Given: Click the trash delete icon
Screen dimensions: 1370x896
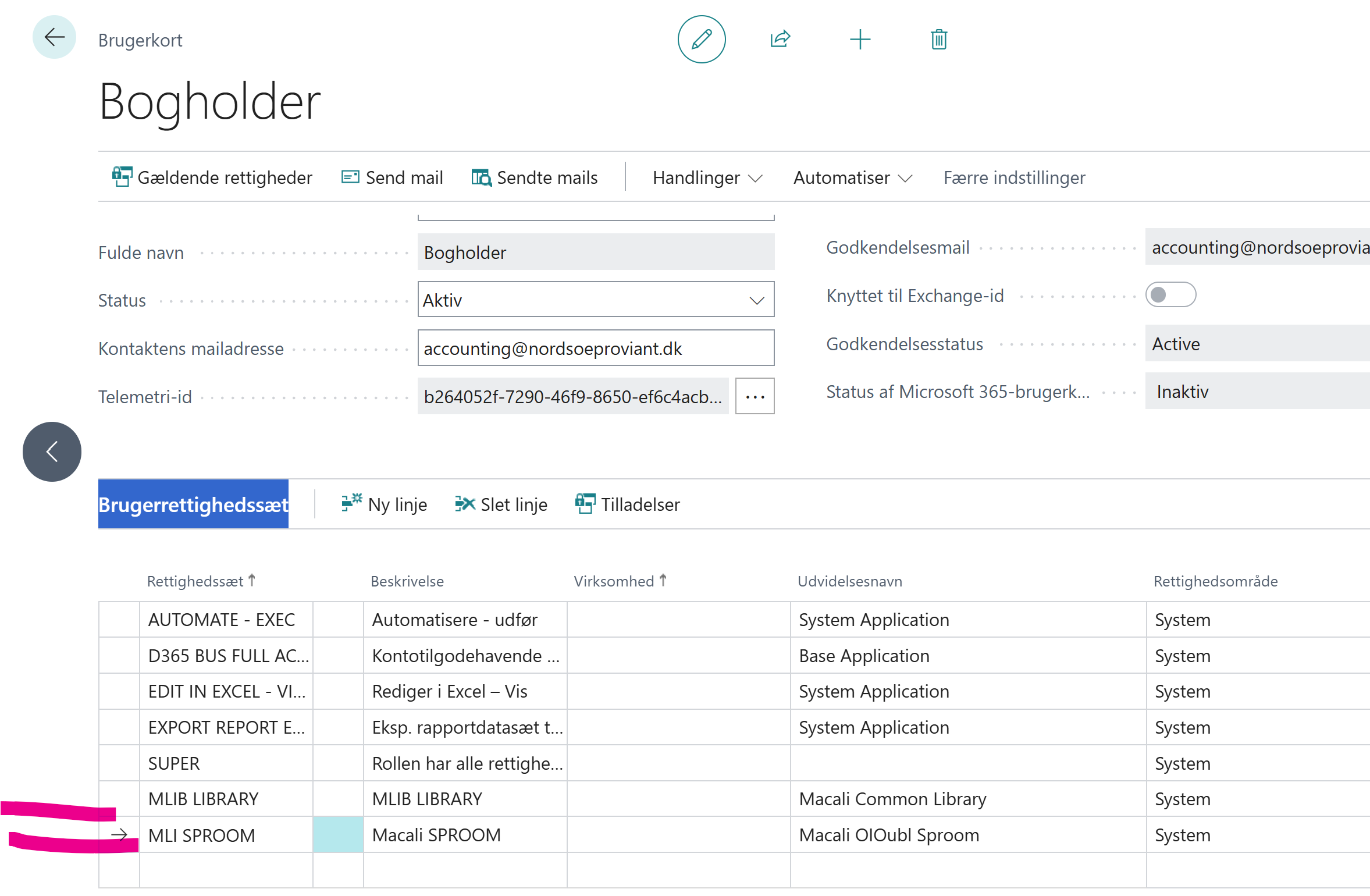Looking at the screenshot, I should [x=938, y=40].
